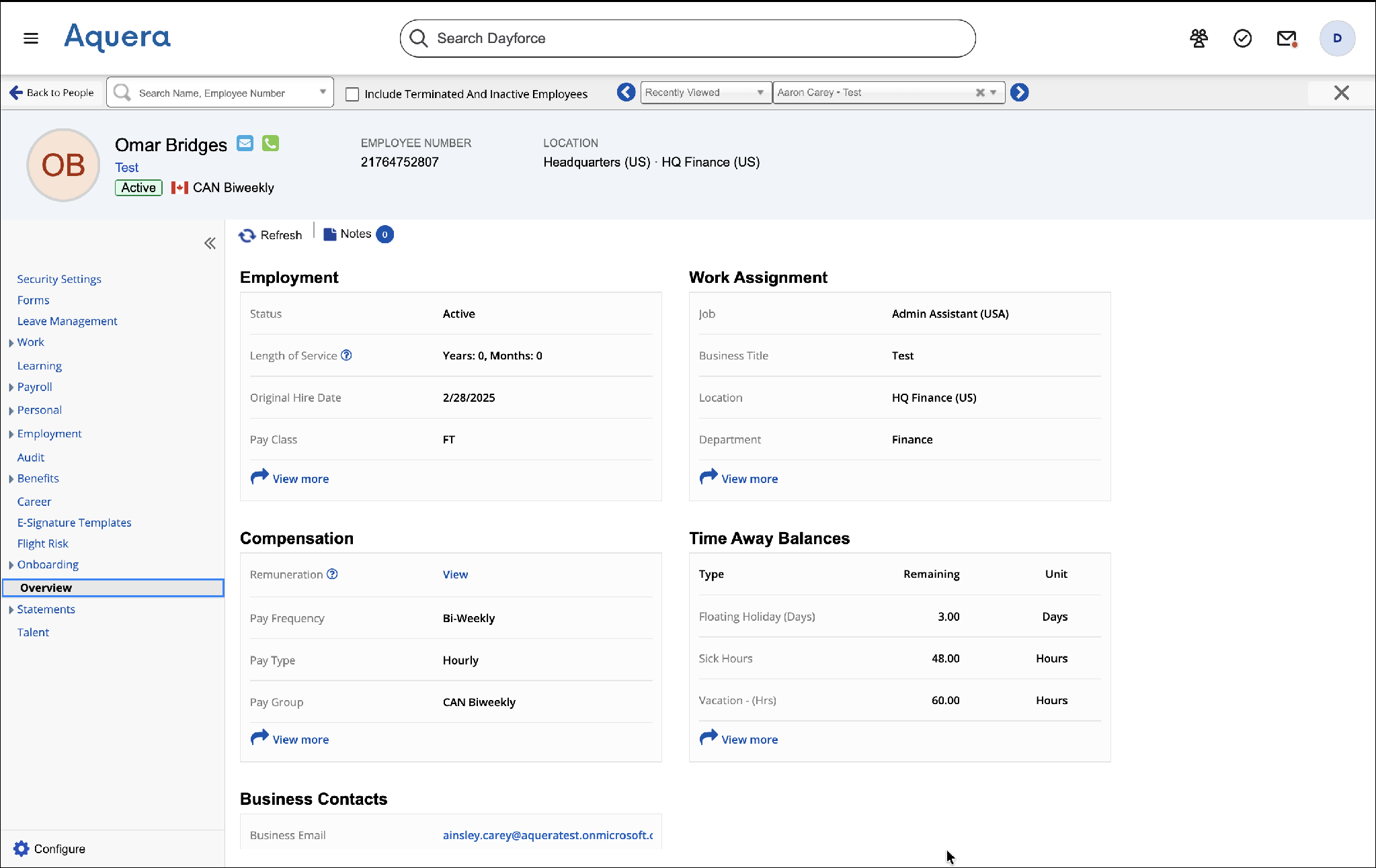
Task: Open the employee search dropdown arrow
Action: tap(323, 92)
